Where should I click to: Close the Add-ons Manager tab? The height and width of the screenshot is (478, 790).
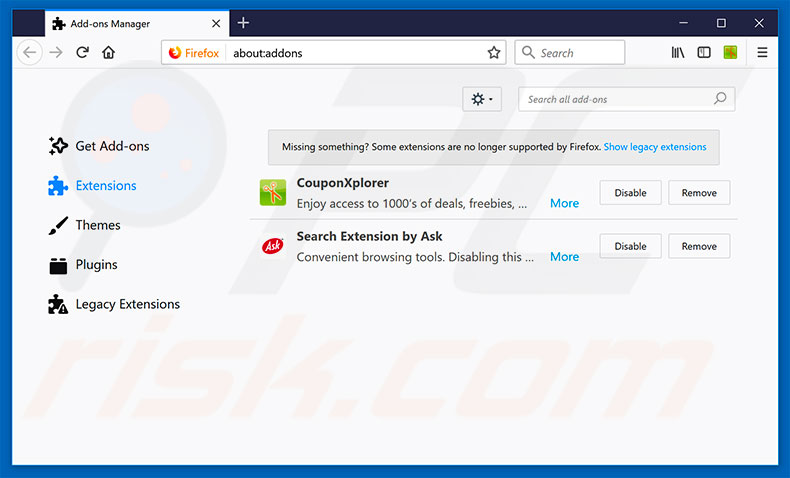216,24
